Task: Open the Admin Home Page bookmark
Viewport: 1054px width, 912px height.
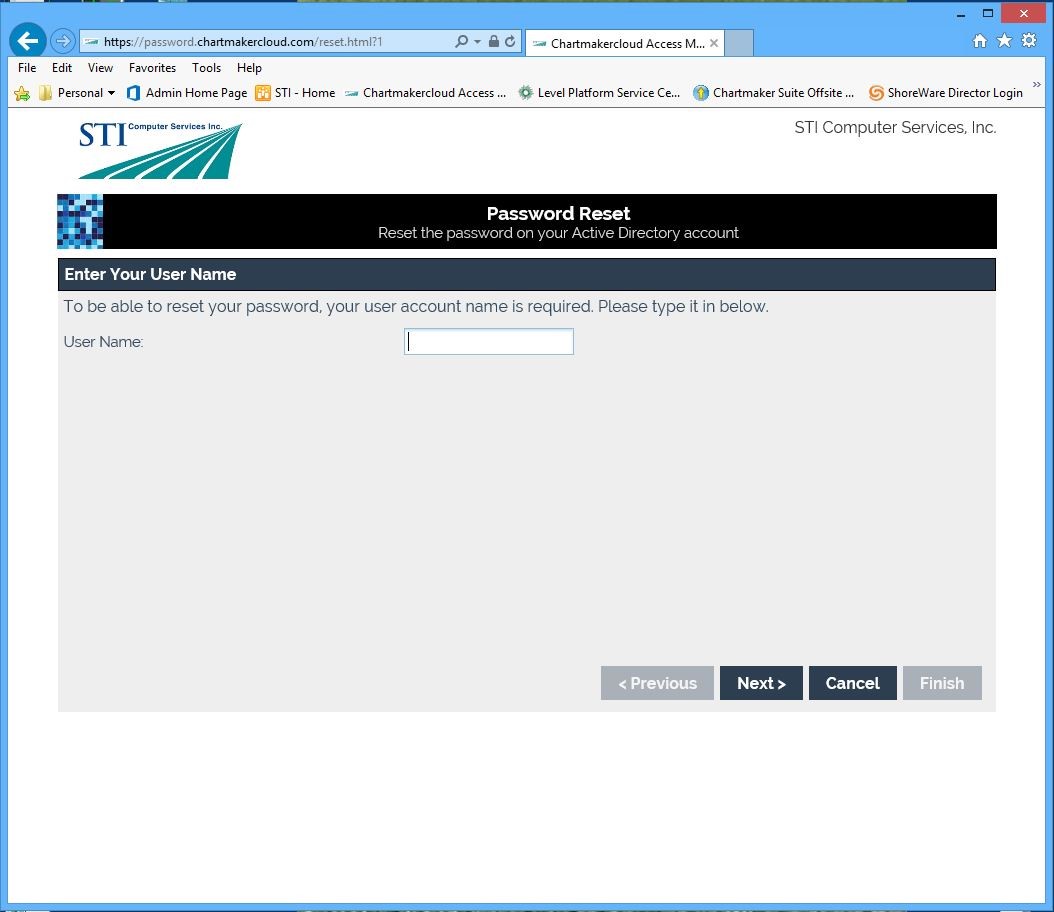Action: (187, 93)
